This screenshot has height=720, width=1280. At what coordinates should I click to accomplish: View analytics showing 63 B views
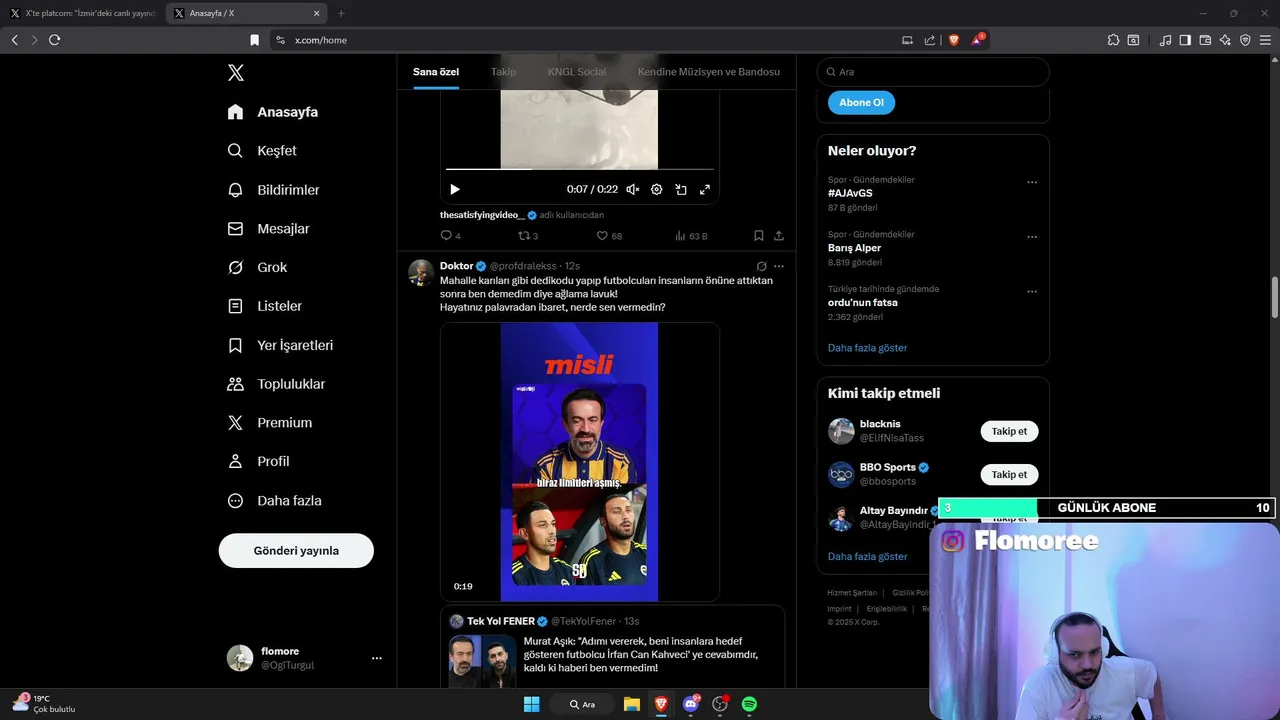coord(691,236)
